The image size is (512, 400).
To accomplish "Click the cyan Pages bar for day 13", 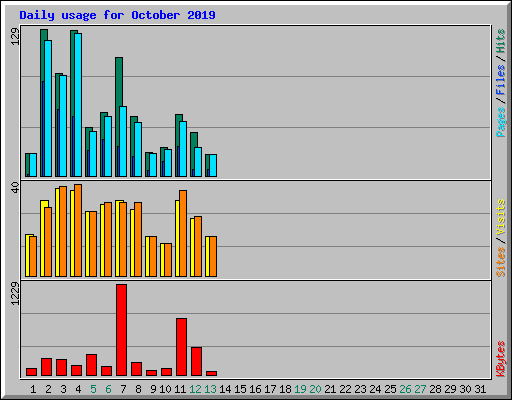I will tap(213, 165).
